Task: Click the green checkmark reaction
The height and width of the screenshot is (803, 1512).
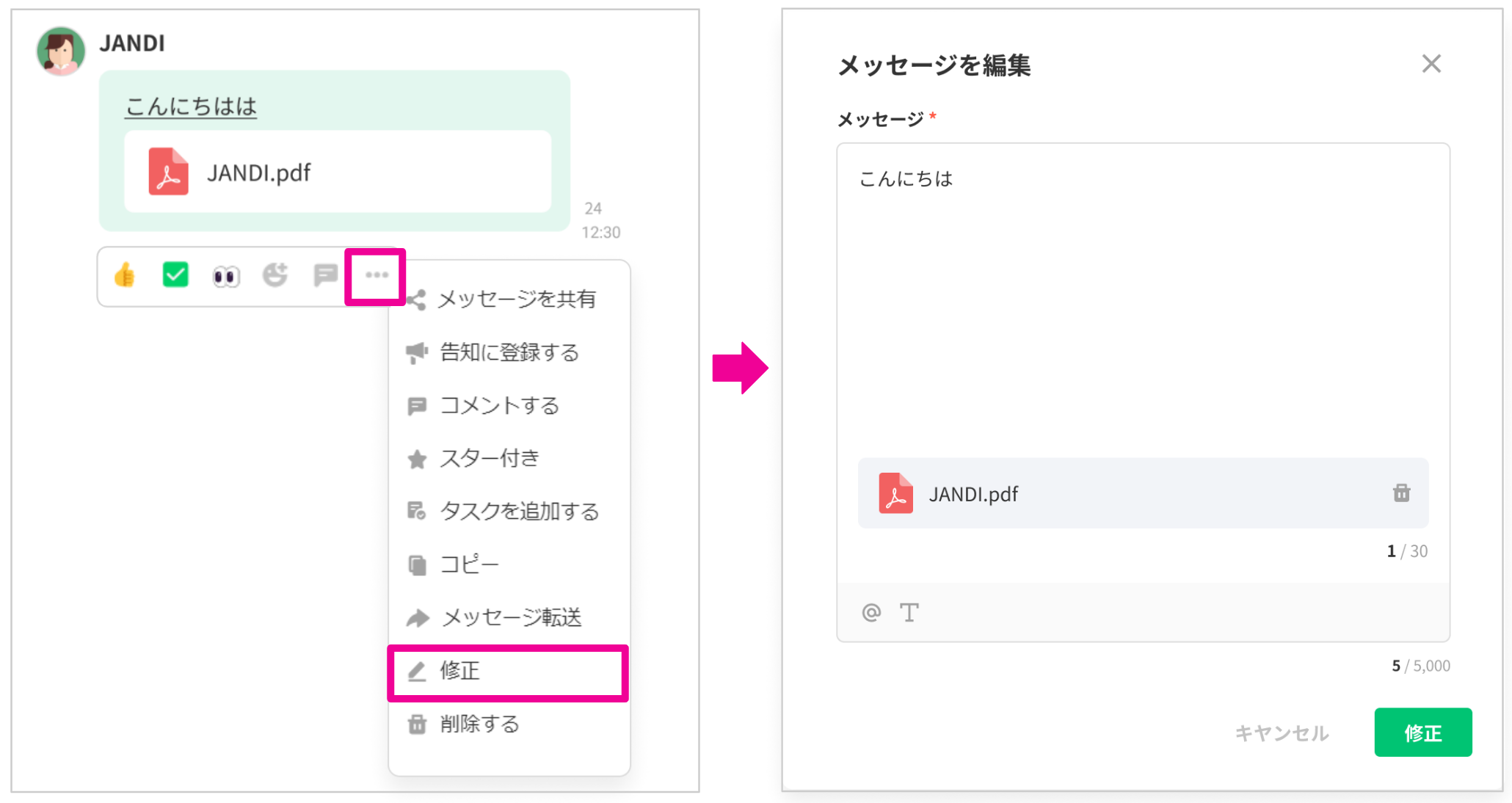Action: [175, 275]
